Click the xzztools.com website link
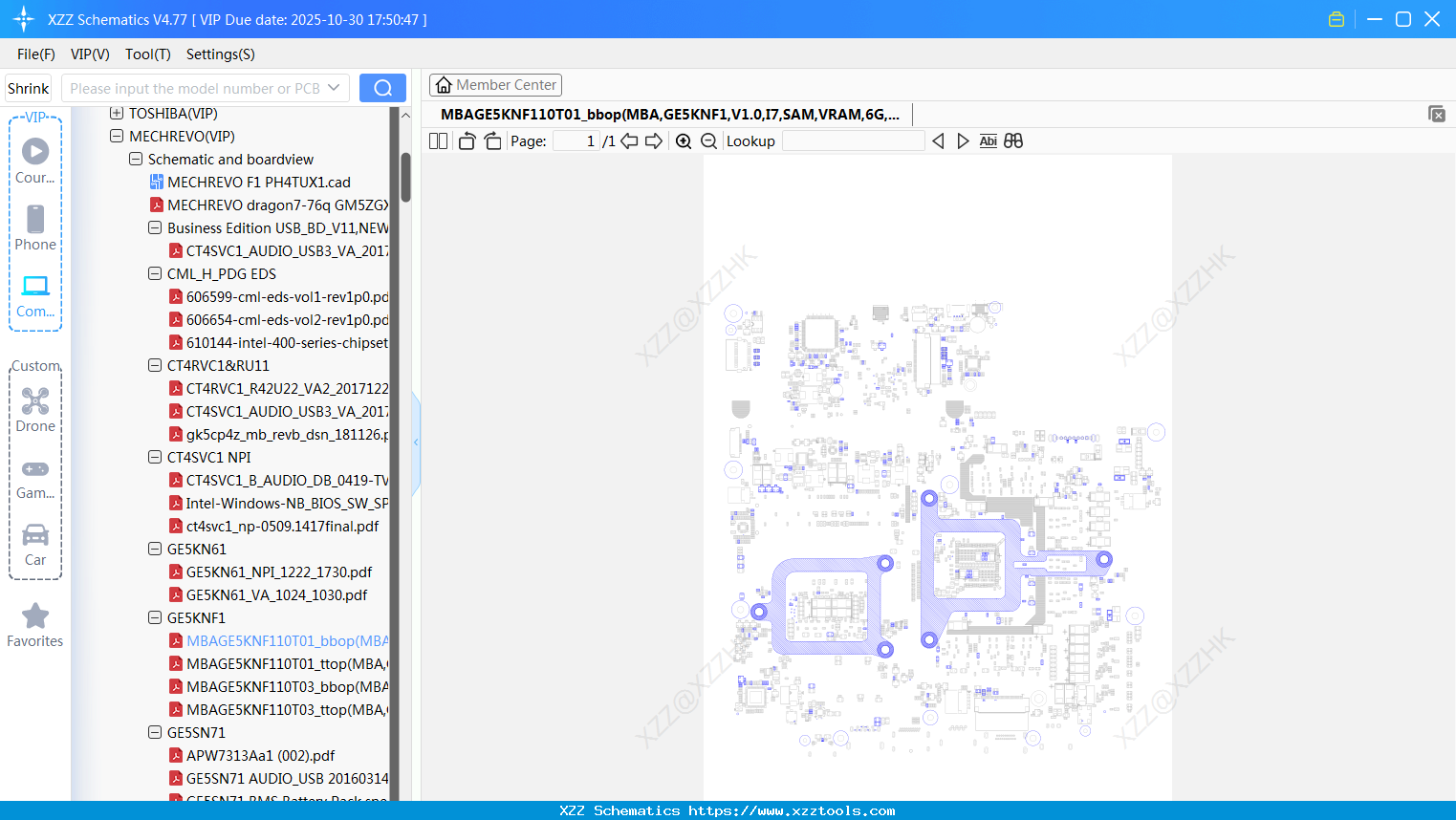The height and width of the screenshot is (820, 1456). click(792, 810)
